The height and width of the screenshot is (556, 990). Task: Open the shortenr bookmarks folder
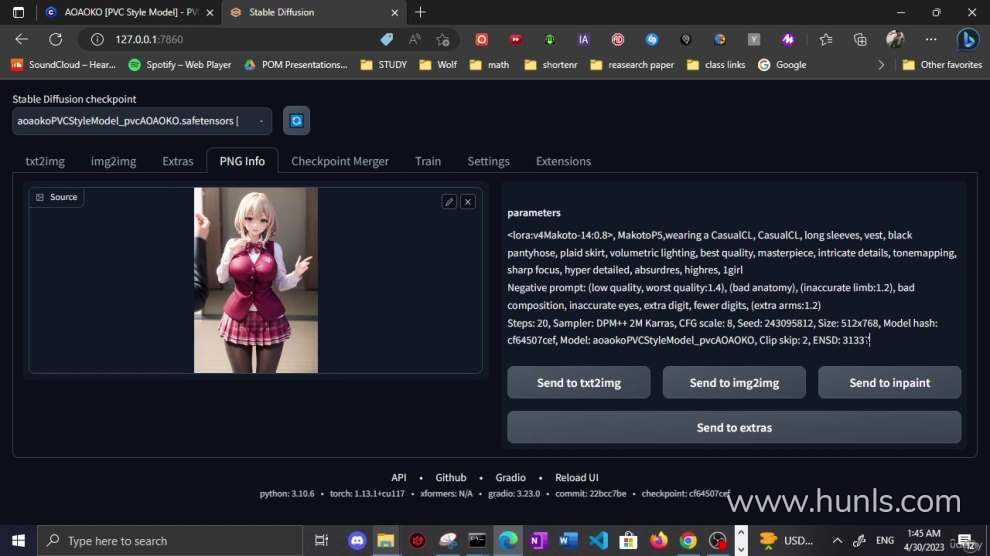pyautogui.click(x=551, y=64)
